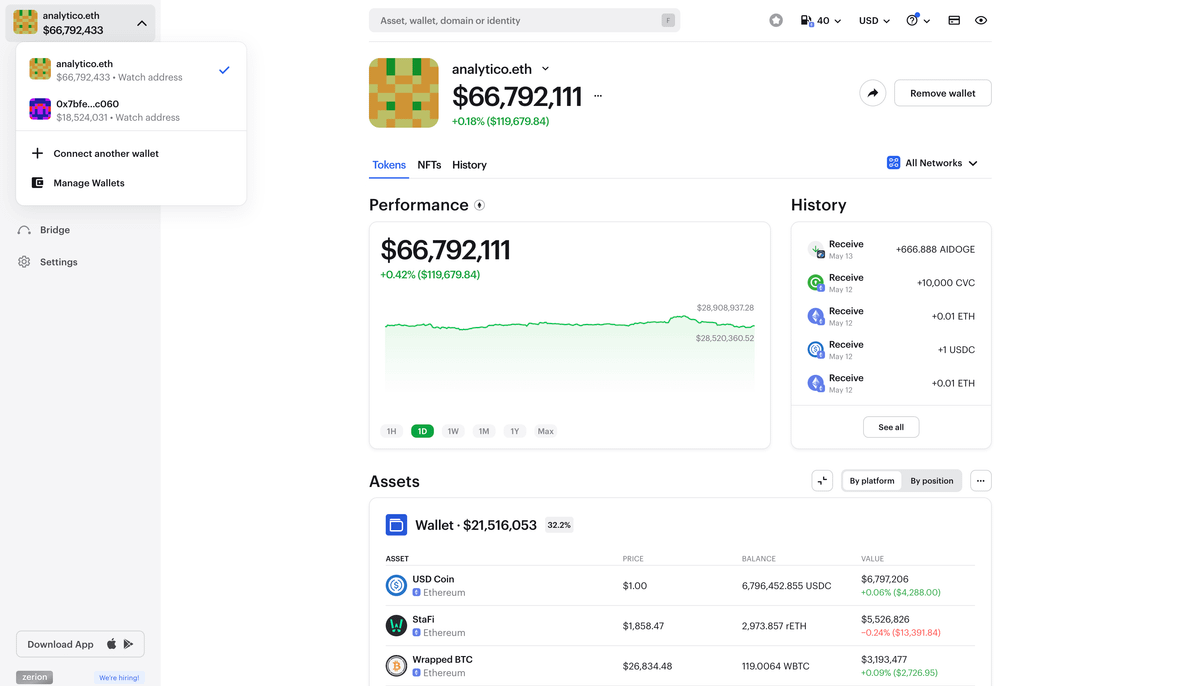Click See all in History

(x=890, y=427)
